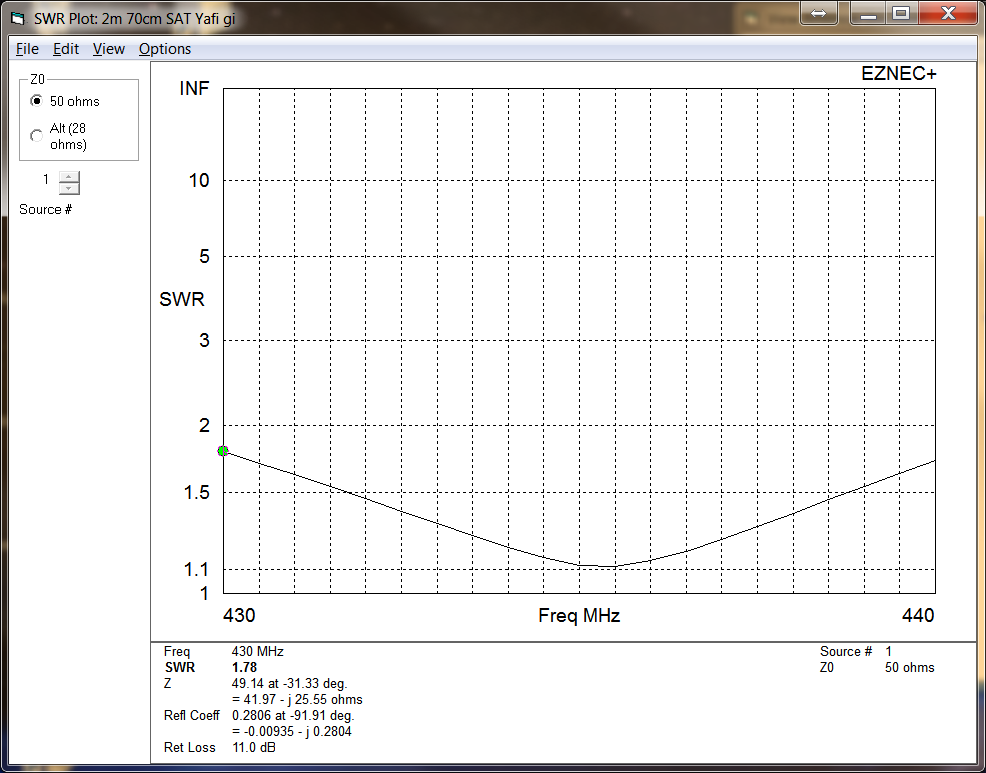Decrease Source # with the down arrow
The image size is (986, 773).
[x=68, y=188]
